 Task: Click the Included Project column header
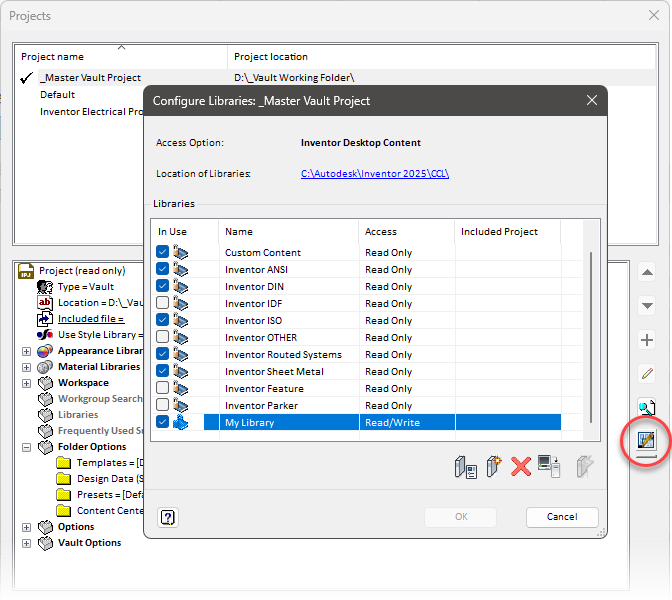[x=507, y=232]
